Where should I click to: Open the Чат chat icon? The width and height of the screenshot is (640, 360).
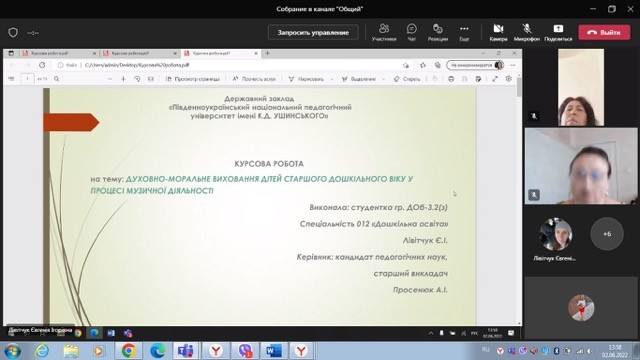411,32
